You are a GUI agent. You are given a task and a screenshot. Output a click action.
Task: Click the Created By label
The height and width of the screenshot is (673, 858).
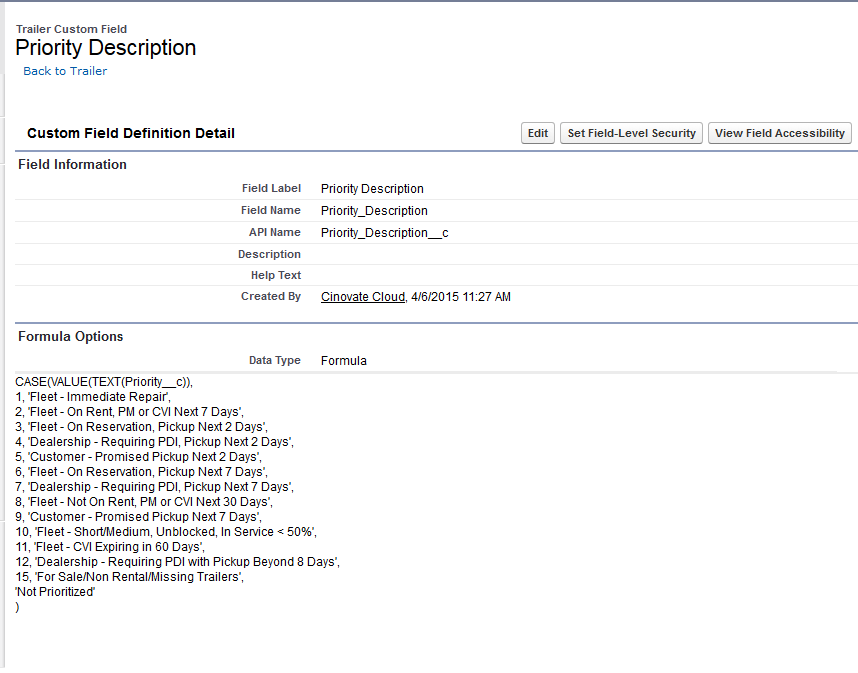tap(271, 296)
